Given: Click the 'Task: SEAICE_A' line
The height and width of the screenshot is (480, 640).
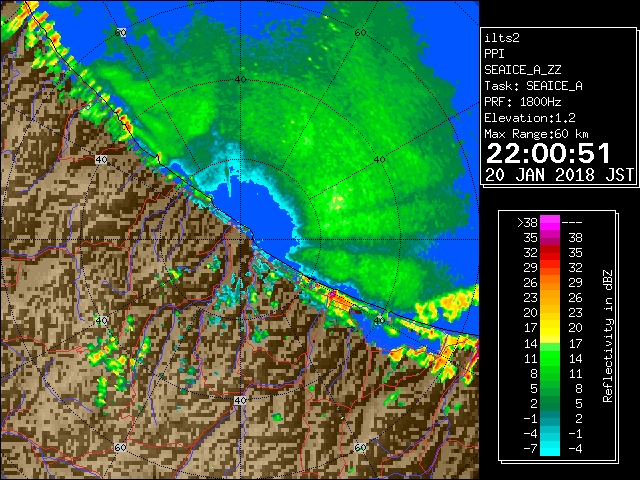Looking at the screenshot, I should (x=533, y=86).
